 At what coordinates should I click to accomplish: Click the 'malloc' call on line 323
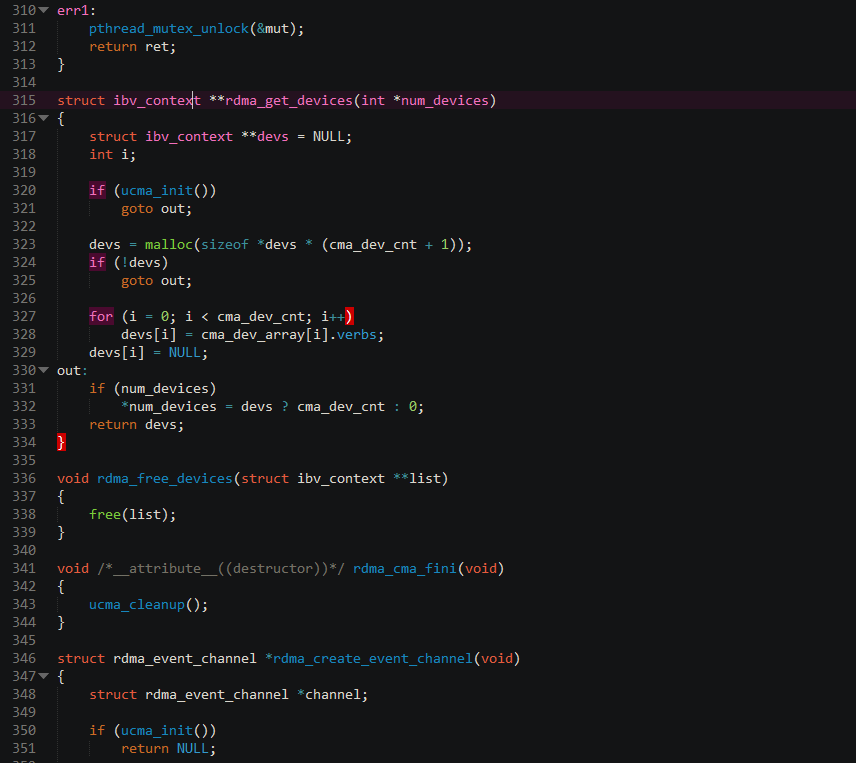(169, 245)
